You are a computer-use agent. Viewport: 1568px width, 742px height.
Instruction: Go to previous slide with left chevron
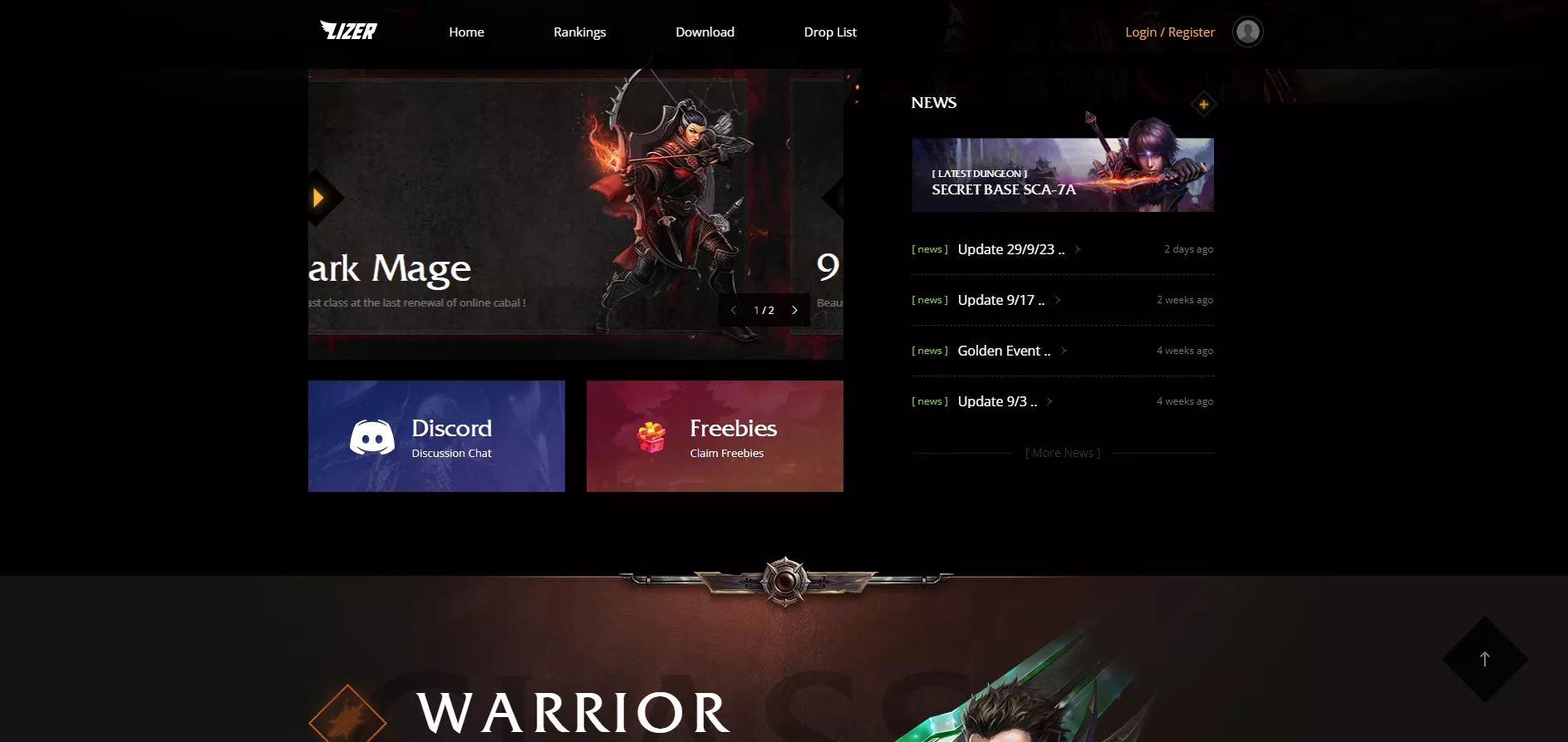(x=733, y=310)
